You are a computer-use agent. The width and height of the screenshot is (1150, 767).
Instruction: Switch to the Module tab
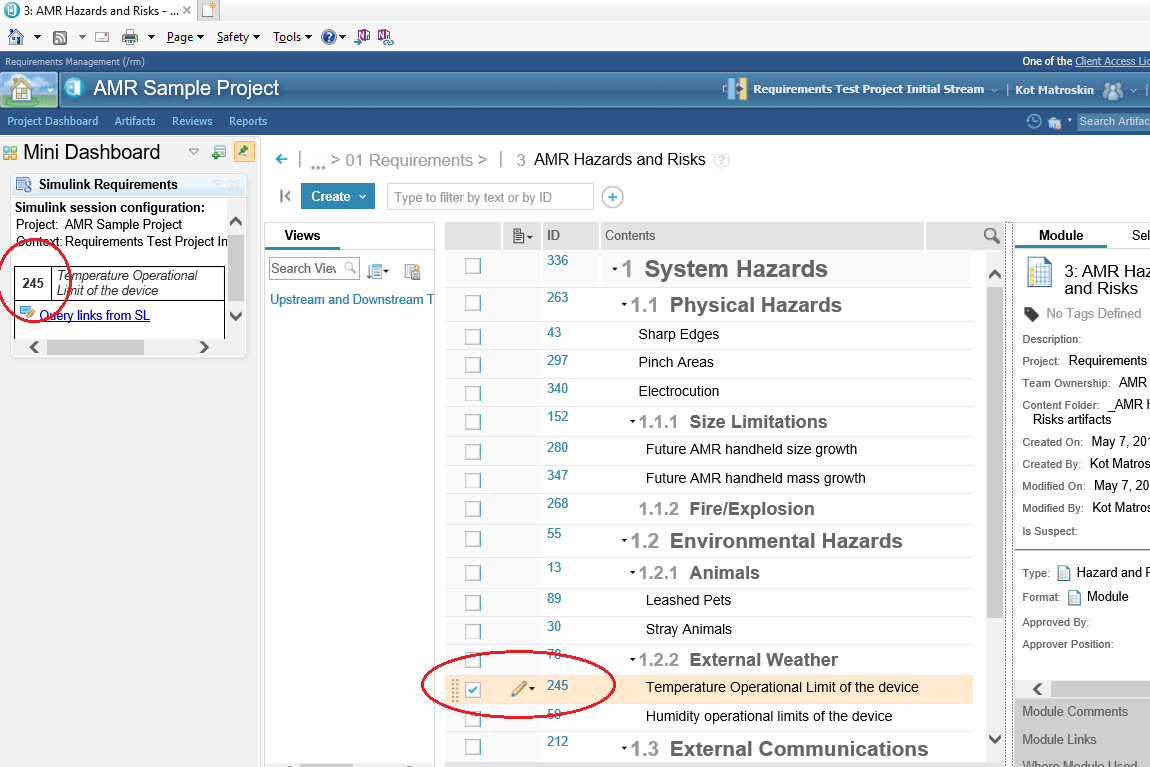point(1061,235)
